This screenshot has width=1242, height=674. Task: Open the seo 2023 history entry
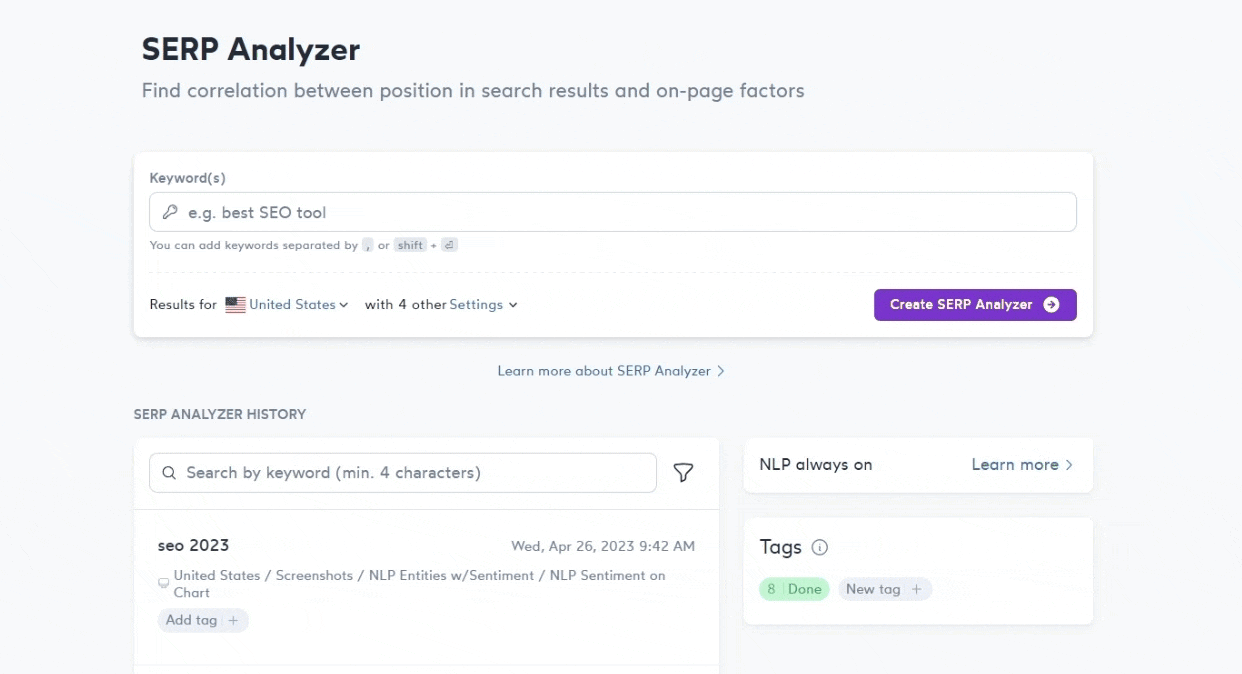tap(194, 545)
